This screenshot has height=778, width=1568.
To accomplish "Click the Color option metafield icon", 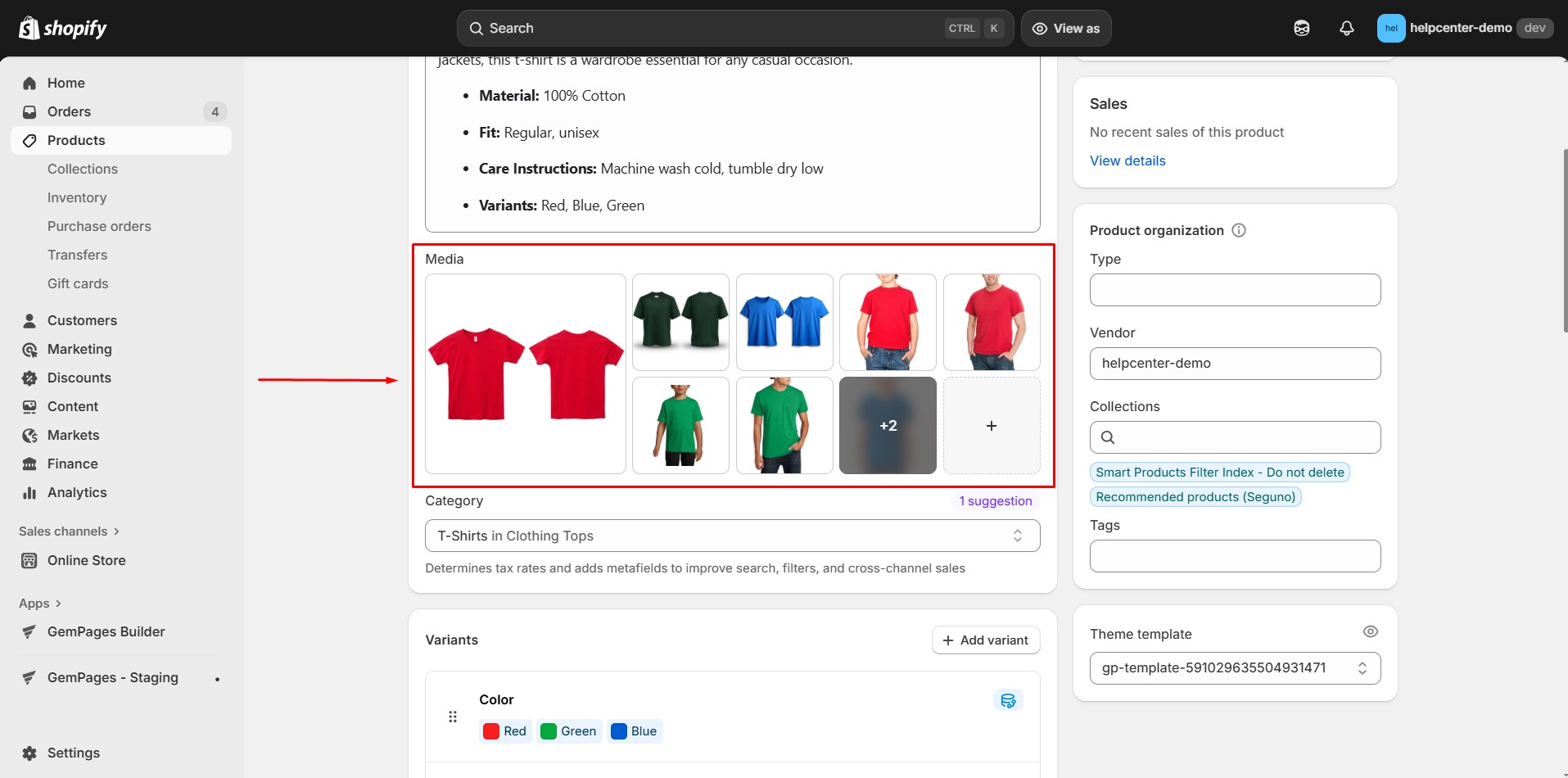I will tap(1008, 700).
